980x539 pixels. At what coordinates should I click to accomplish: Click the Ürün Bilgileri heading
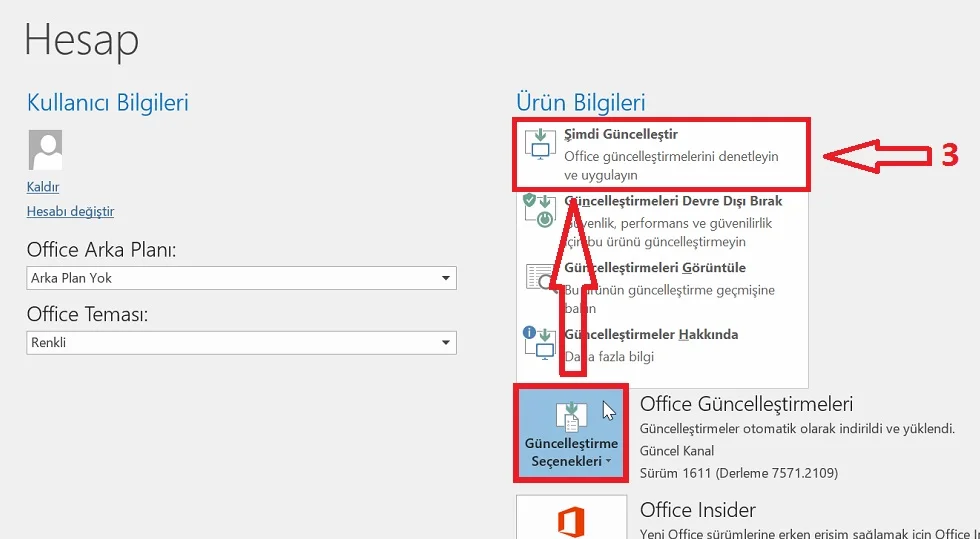(x=581, y=103)
